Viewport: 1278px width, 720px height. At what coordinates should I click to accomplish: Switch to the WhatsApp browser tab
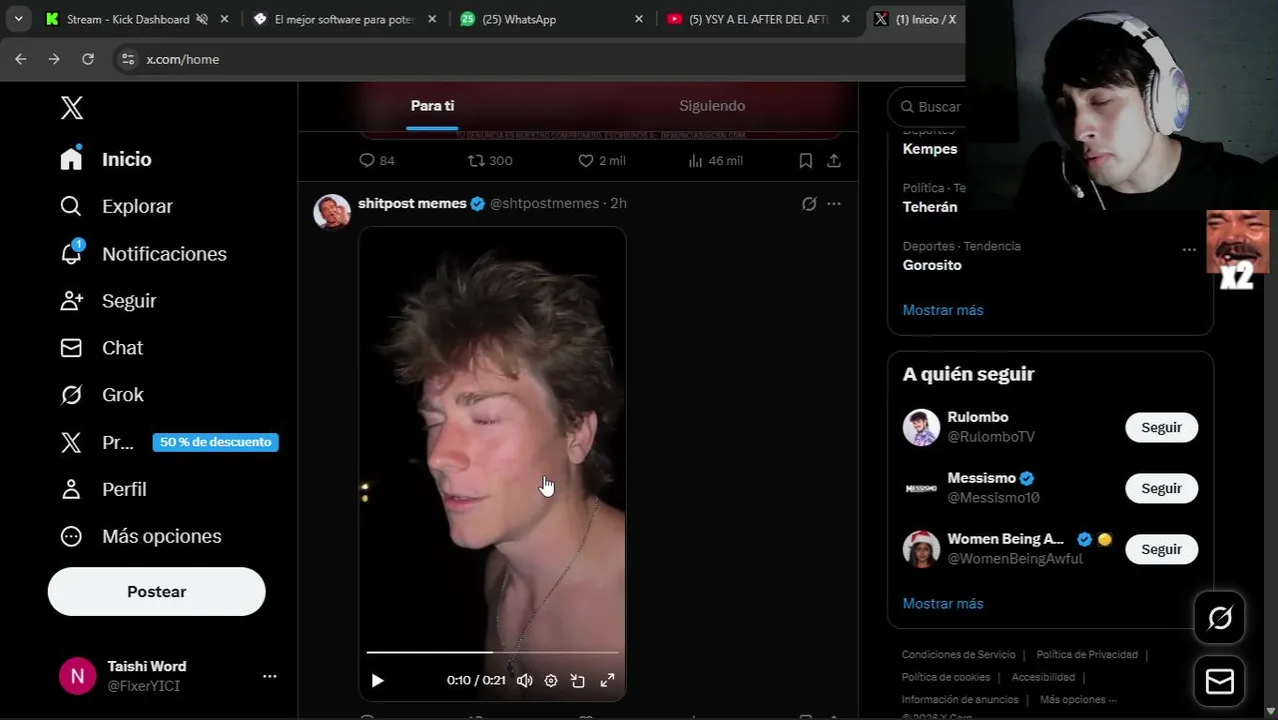pyautogui.click(x=552, y=19)
